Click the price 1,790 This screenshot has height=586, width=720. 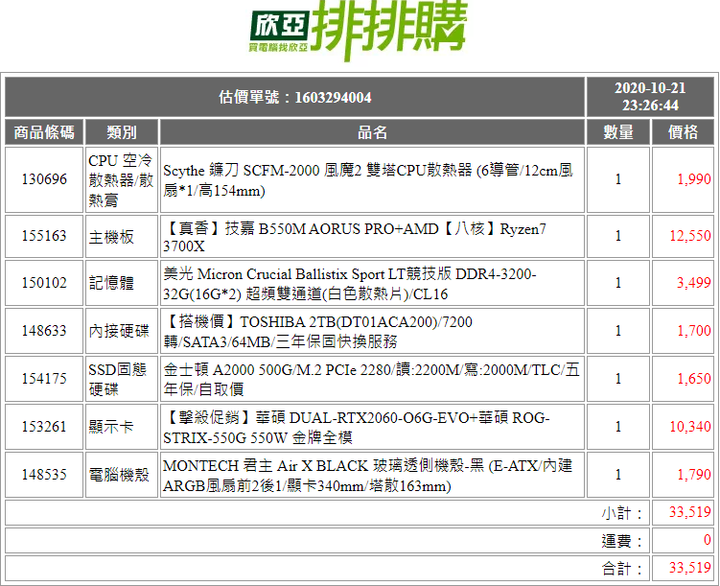(x=694, y=474)
